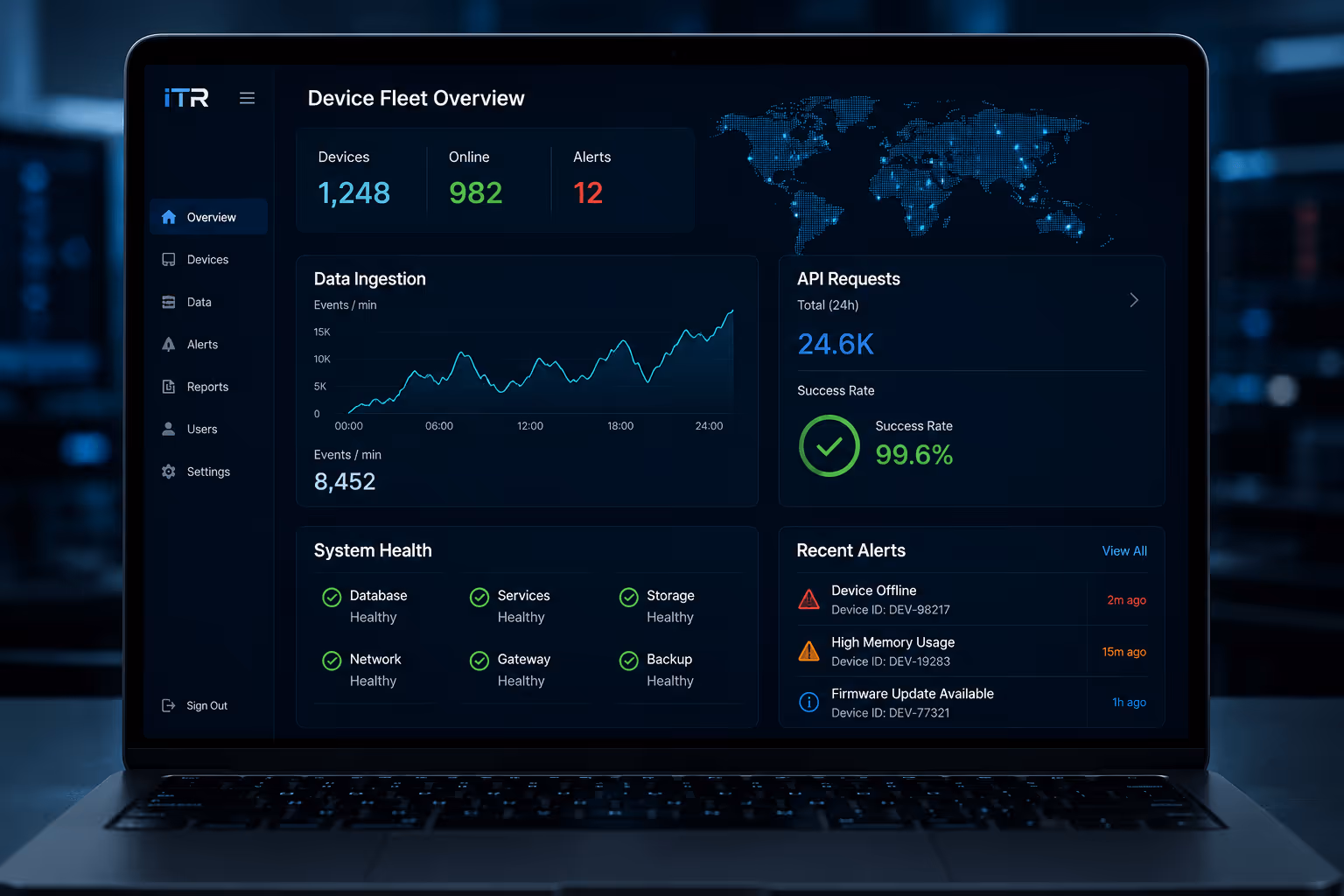The height and width of the screenshot is (896, 1344).
Task: Click View All in Recent Alerts
Action: (1124, 550)
